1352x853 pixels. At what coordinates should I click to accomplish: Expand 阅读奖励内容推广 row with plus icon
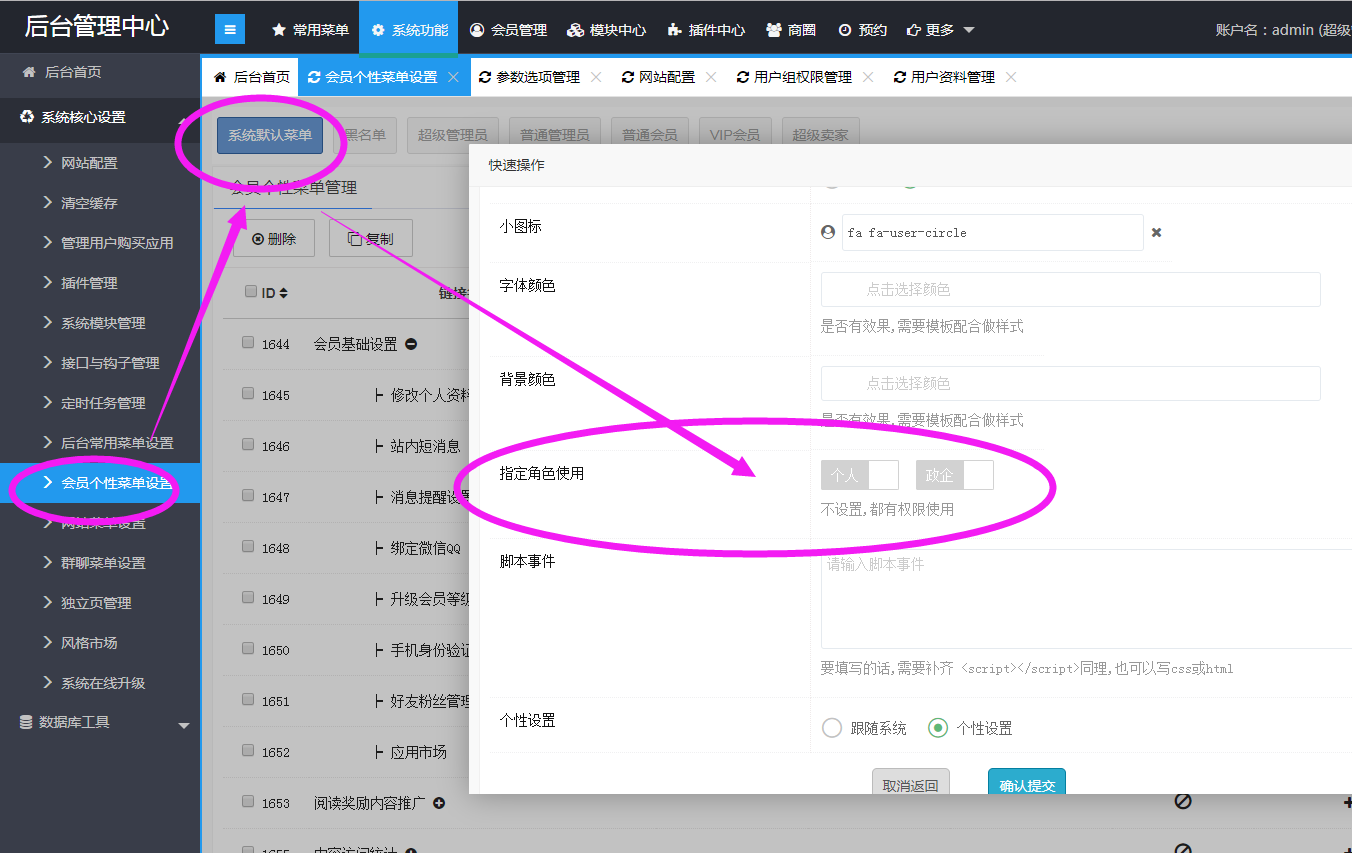438,803
